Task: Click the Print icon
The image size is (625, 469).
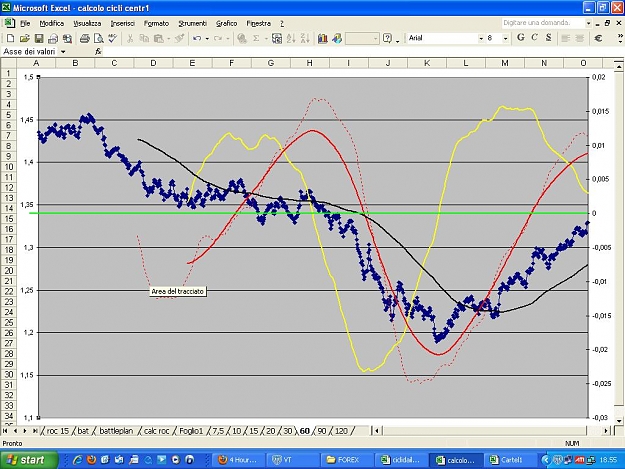Action: pos(85,38)
